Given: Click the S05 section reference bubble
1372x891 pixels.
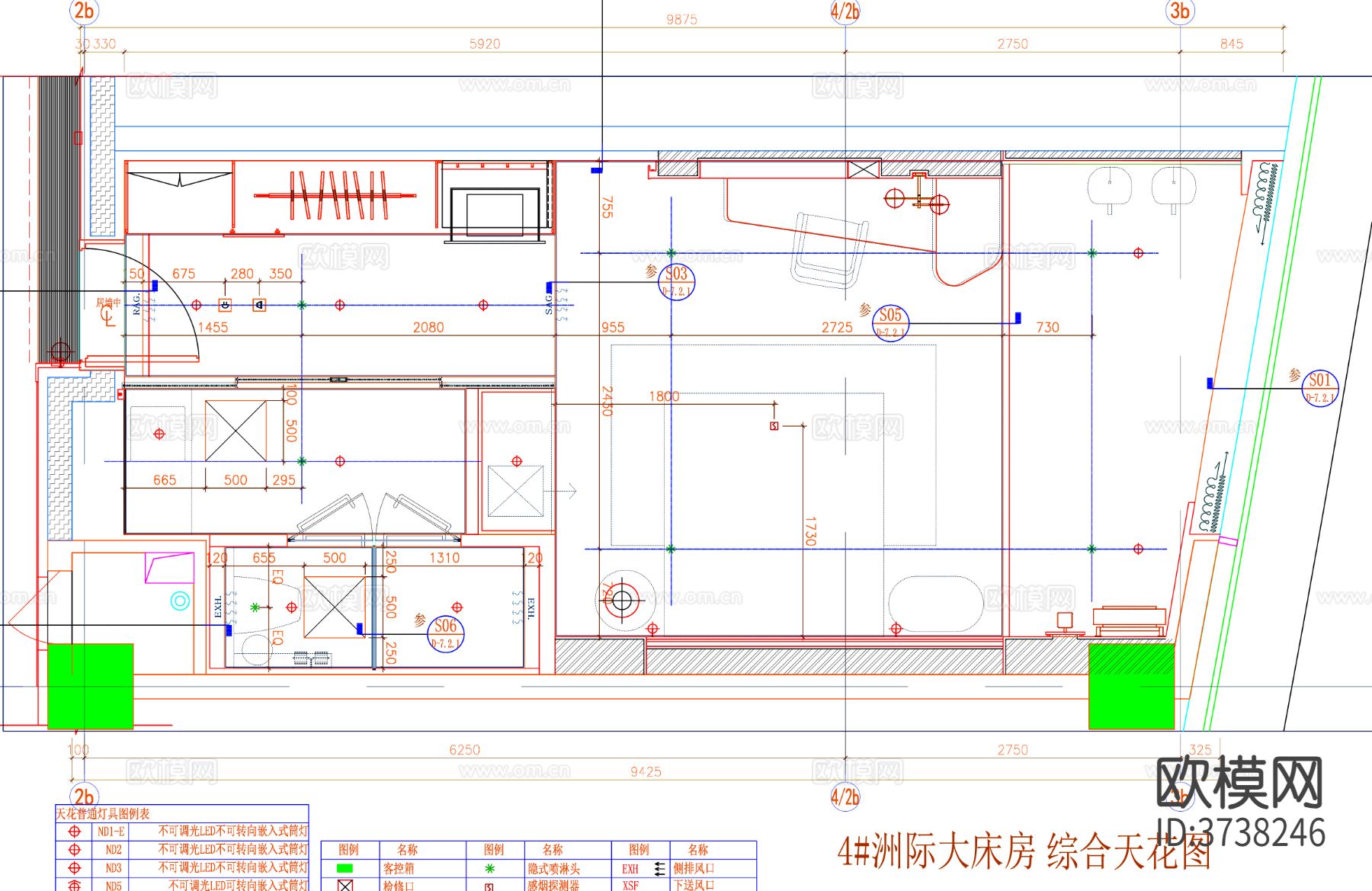Looking at the screenshot, I should pyautogui.click(x=890, y=322).
